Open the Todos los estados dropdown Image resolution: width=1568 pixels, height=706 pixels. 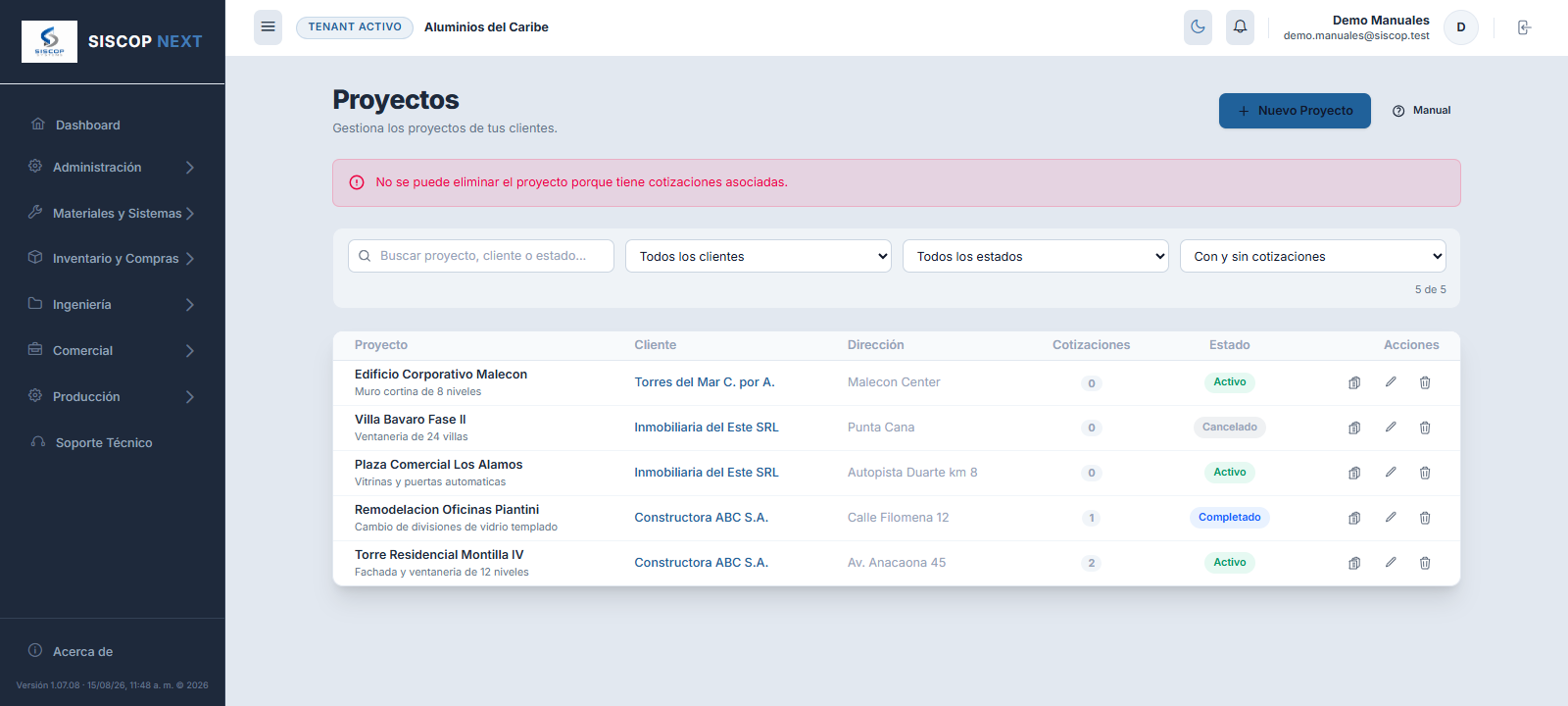click(x=1036, y=256)
